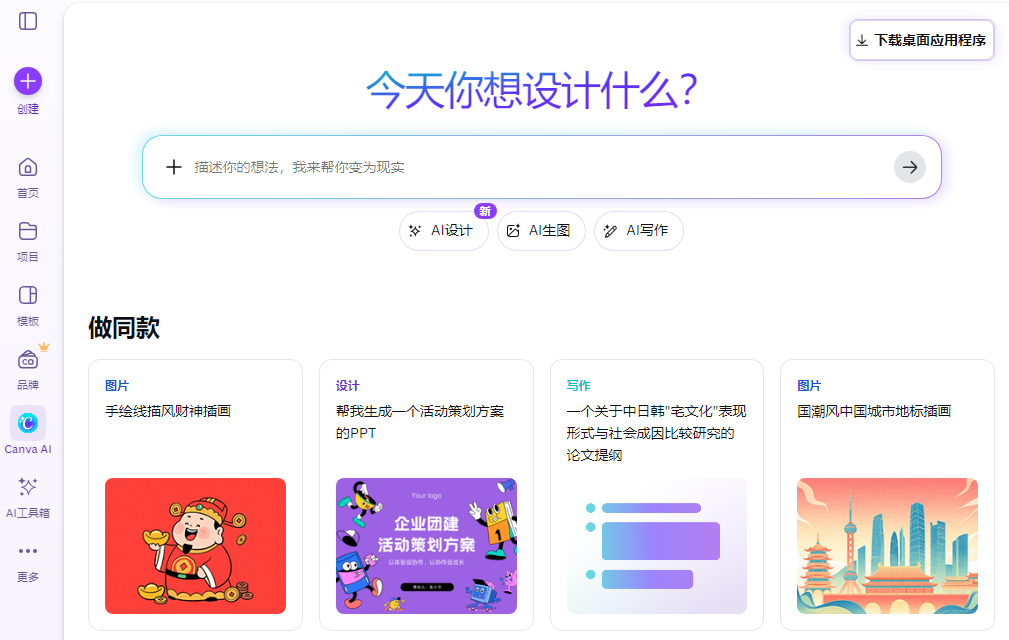Select the AI写作 option
Viewport: 1009px width, 640px height.
(638, 231)
